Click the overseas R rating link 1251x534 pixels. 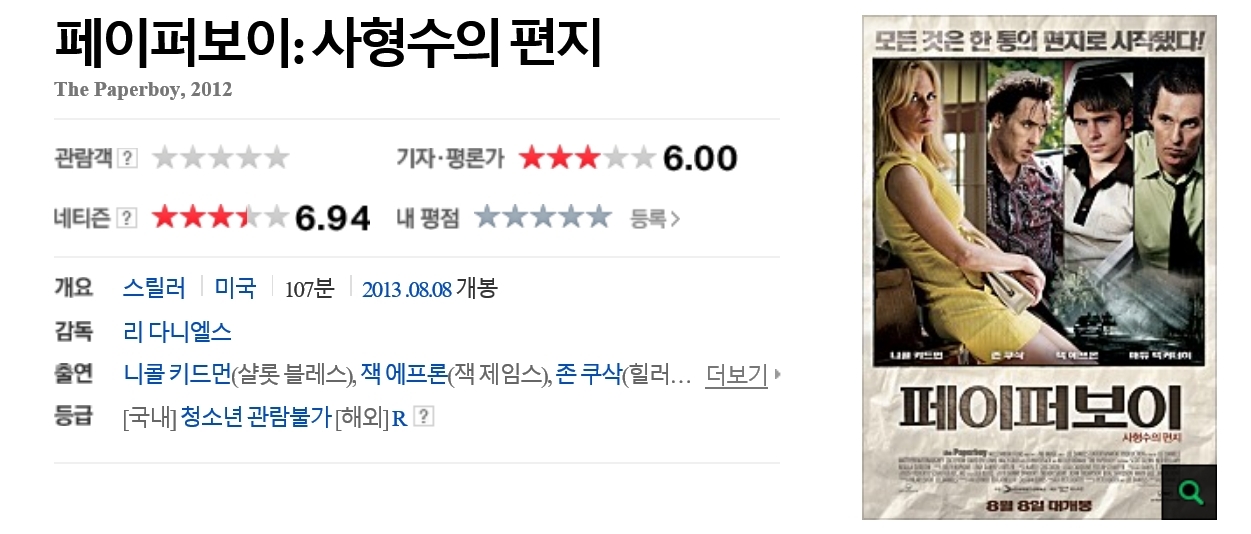click(399, 419)
